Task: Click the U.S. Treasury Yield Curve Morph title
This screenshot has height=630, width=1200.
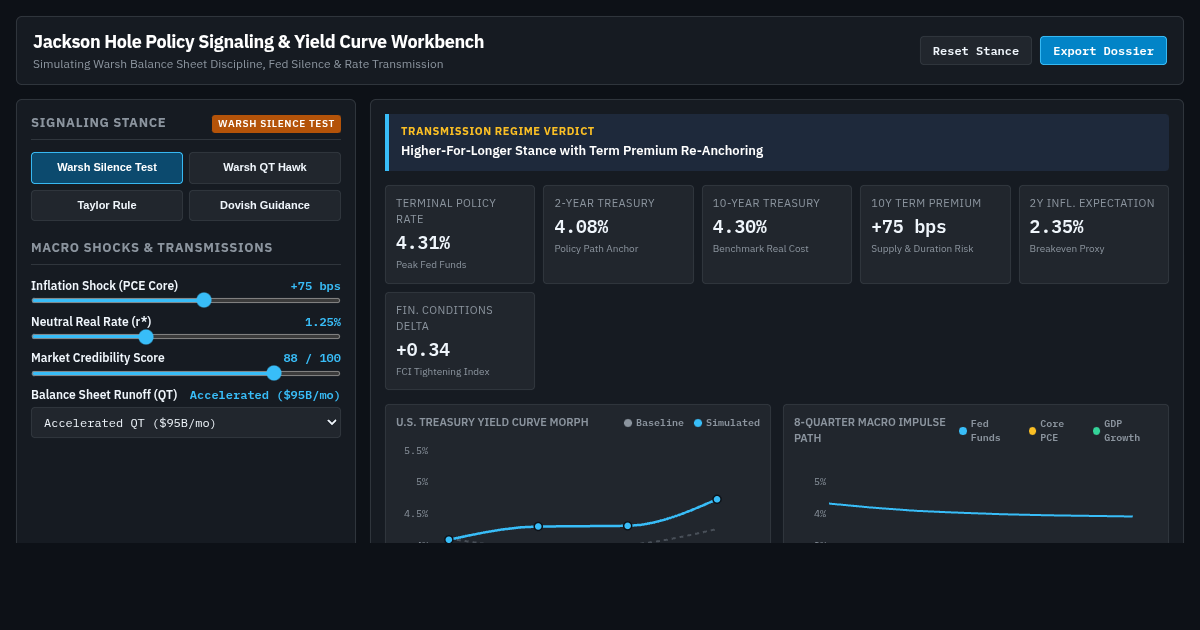Action: (492, 422)
